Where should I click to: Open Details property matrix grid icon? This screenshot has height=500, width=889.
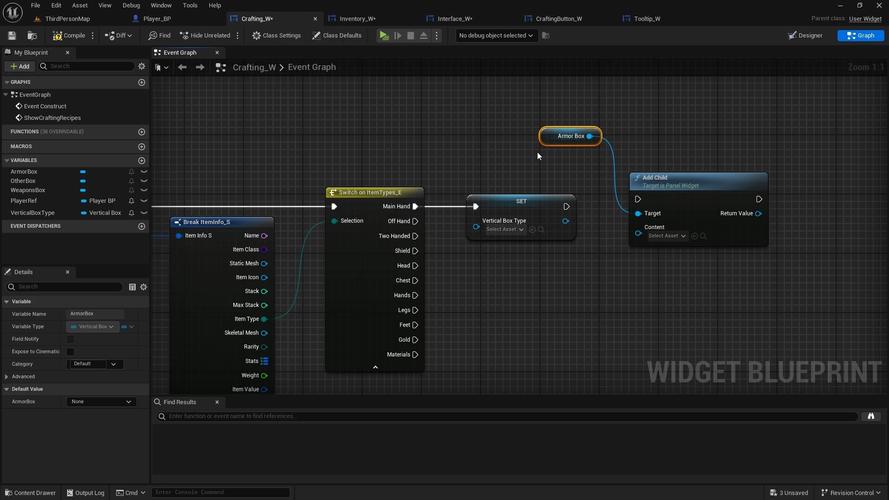(x=132, y=287)
